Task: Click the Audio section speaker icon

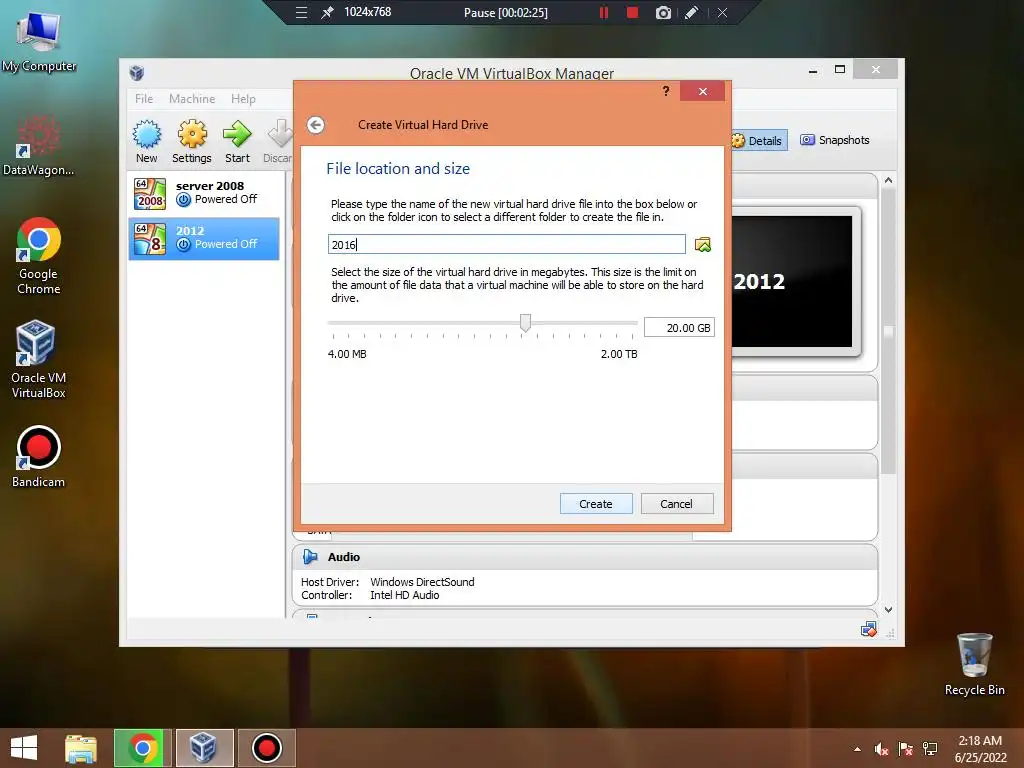Action: (x=310, y=557)
